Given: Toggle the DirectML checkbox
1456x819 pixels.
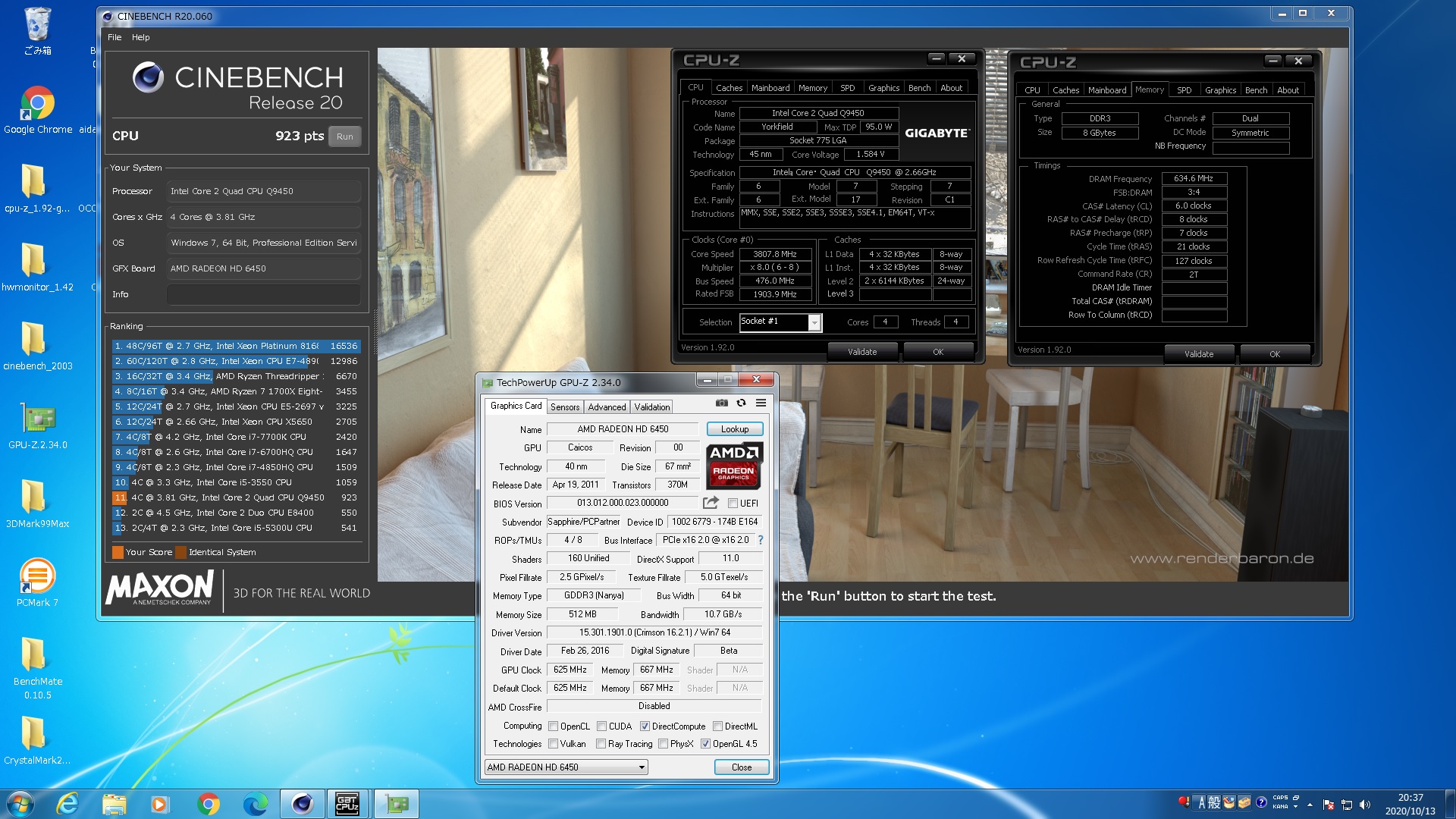Looking at the screenshot, I should (x=717, y=726).
